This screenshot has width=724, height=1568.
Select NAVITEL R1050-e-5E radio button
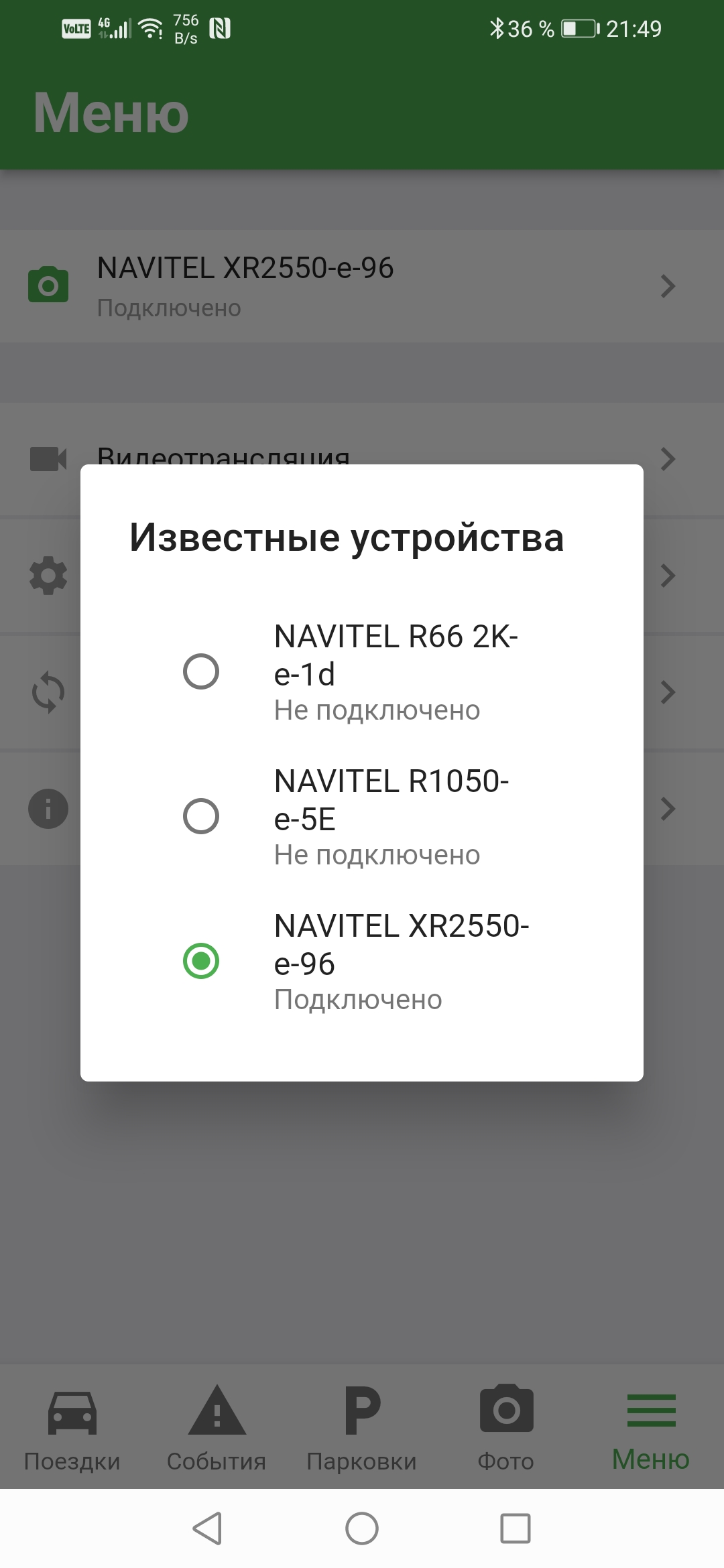coord(201,816)
